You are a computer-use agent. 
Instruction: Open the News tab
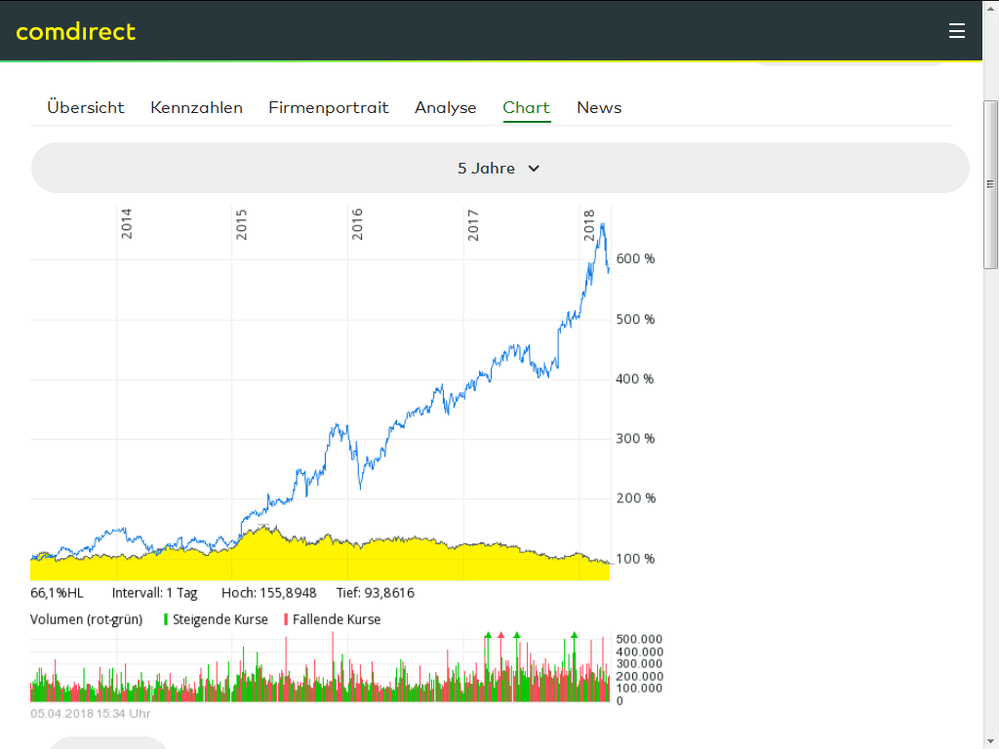click(599, 108)
